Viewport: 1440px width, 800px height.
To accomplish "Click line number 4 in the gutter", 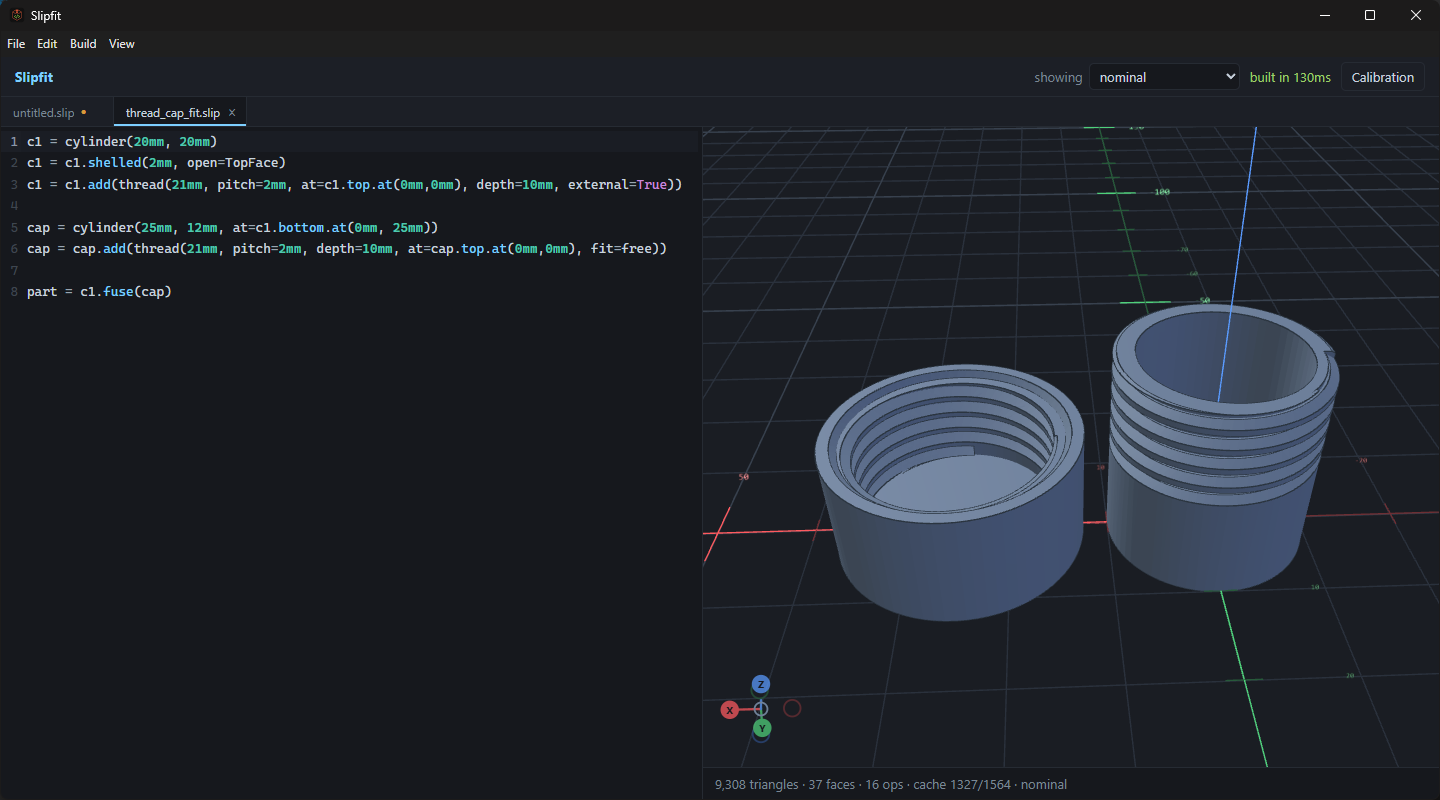I will click(14, 205).
